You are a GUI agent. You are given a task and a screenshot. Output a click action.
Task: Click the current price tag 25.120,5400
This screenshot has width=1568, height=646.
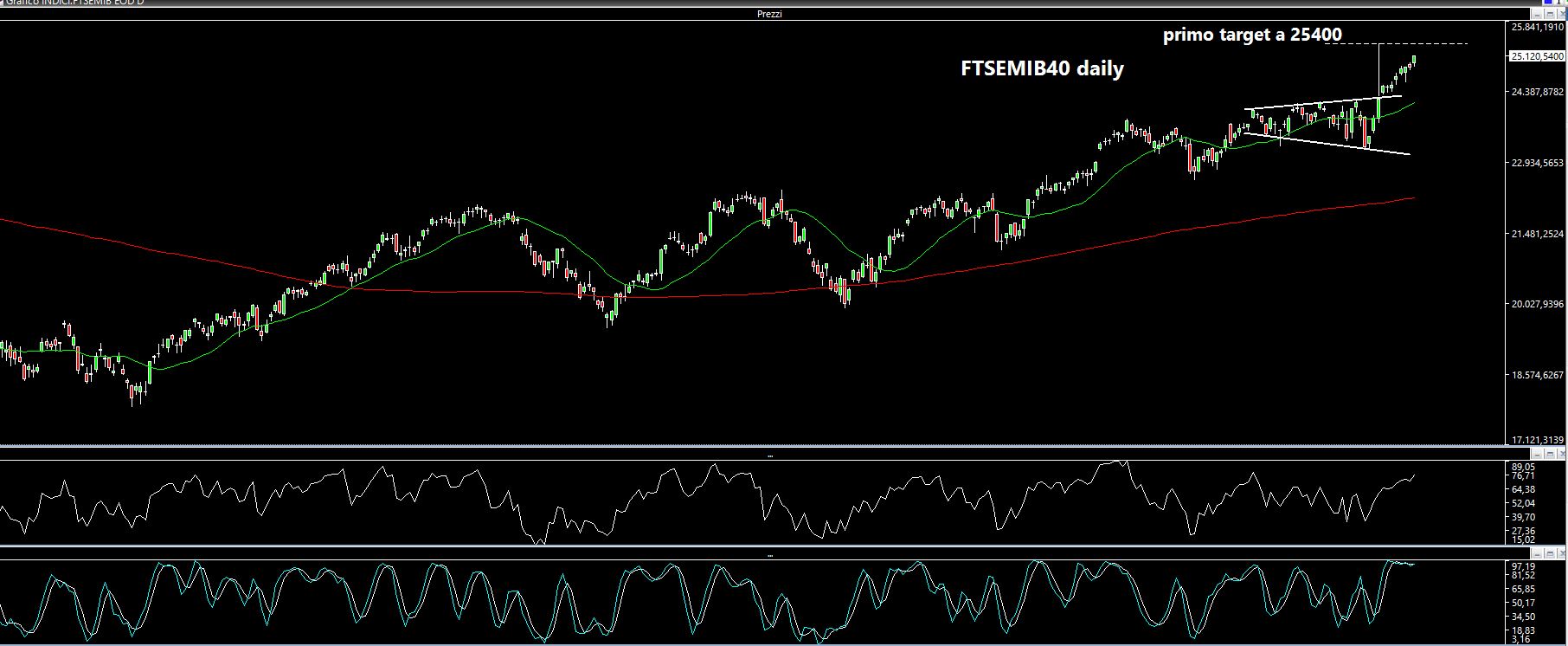(x=1537, y=56)
